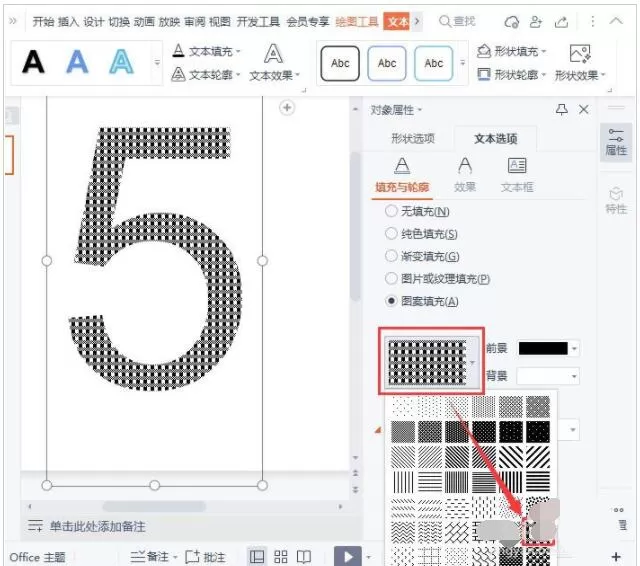
Task: Click the 查找 search box
Action: (457, 21)
